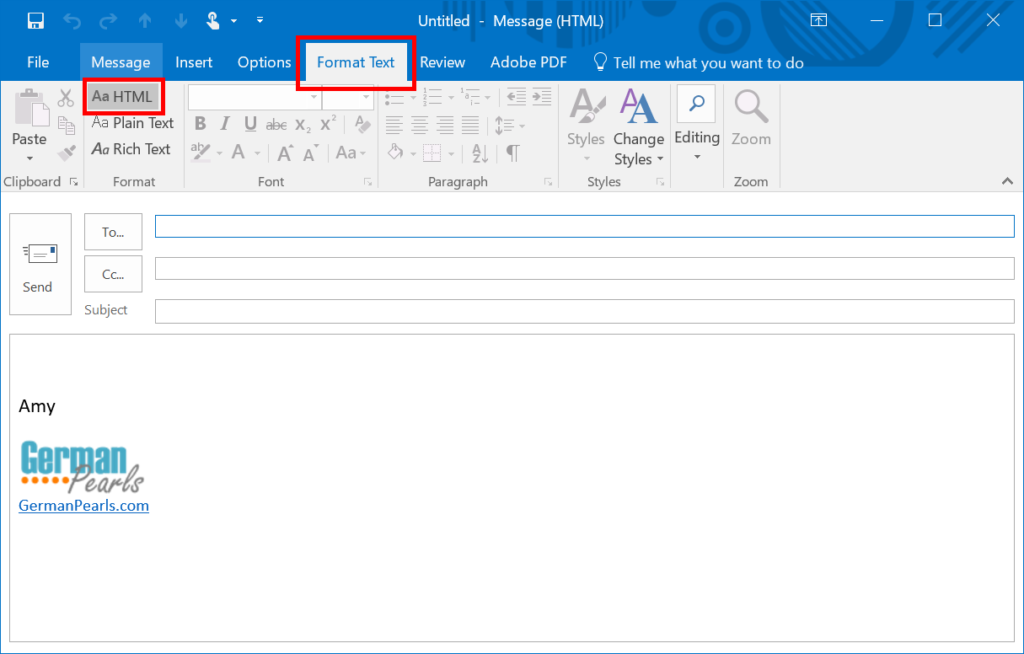Expand the Paste options arrow

pos(29,158)
